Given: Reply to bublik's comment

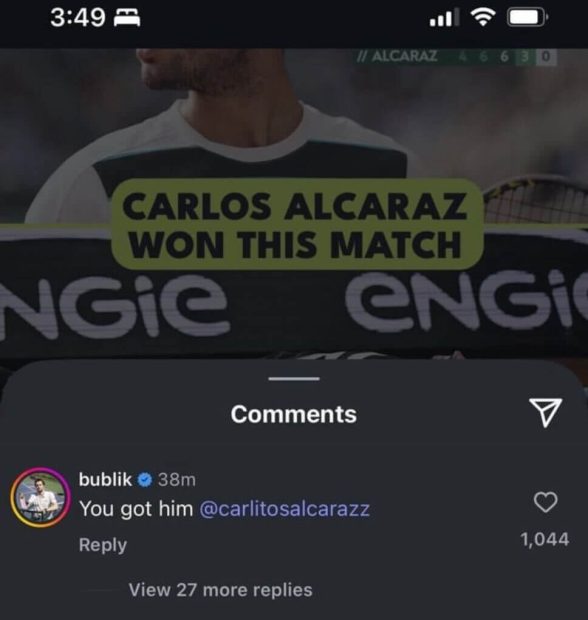Looking at the screenshot, I should [x=103, y=545].
